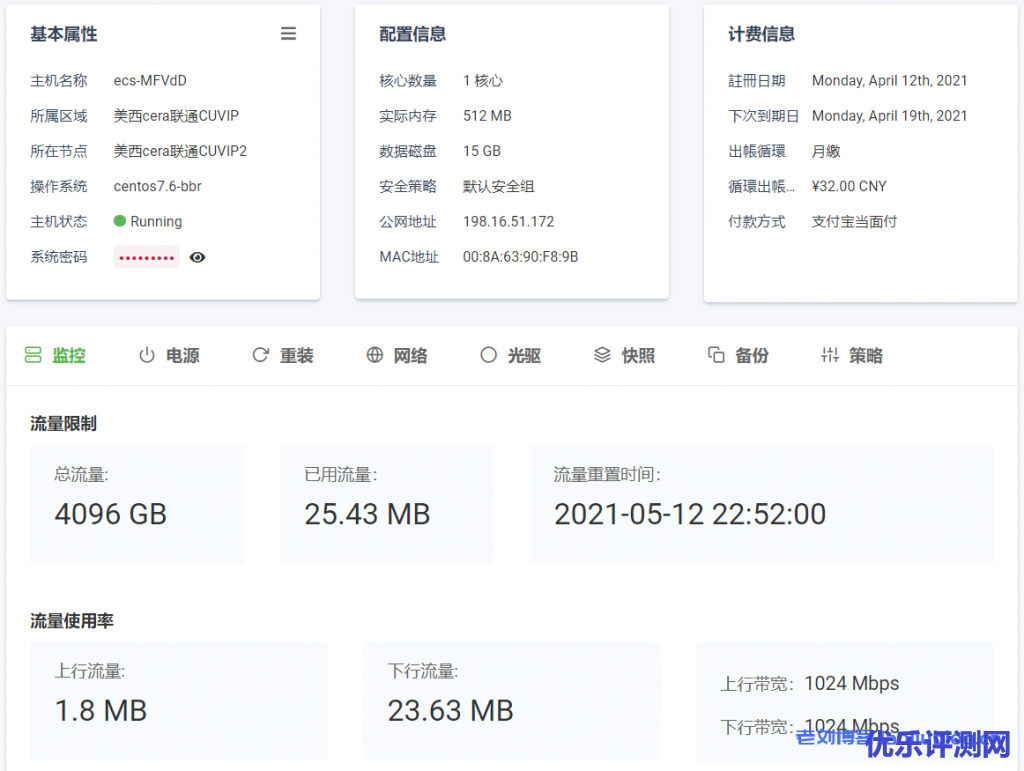Click the MAC address 00:8A:63:90:F8:9B
The width and height of the screenshot is (1024, 771).
(x=520, y=257)
